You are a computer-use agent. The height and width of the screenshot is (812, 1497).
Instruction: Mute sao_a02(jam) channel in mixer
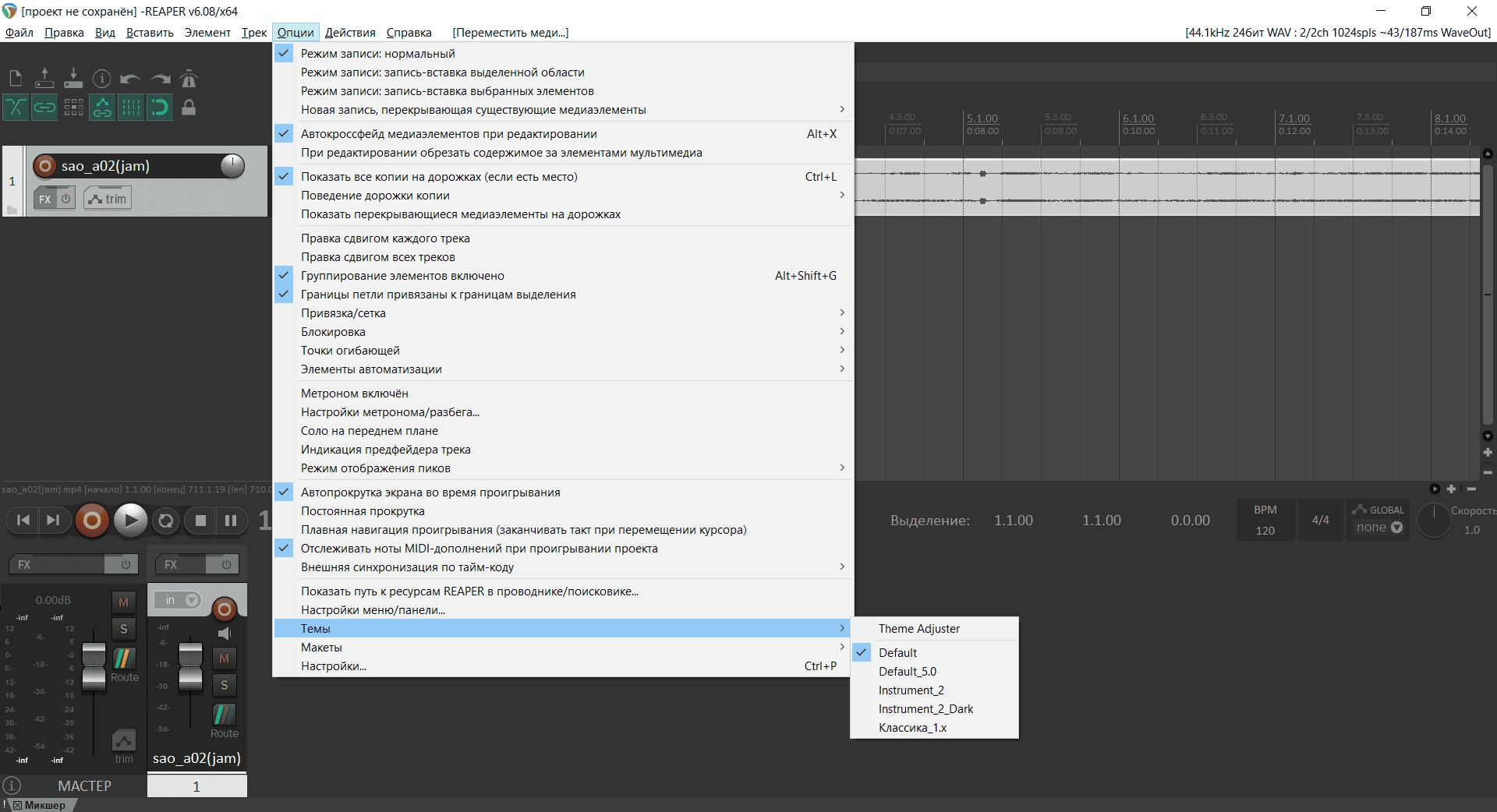(224, 658)
